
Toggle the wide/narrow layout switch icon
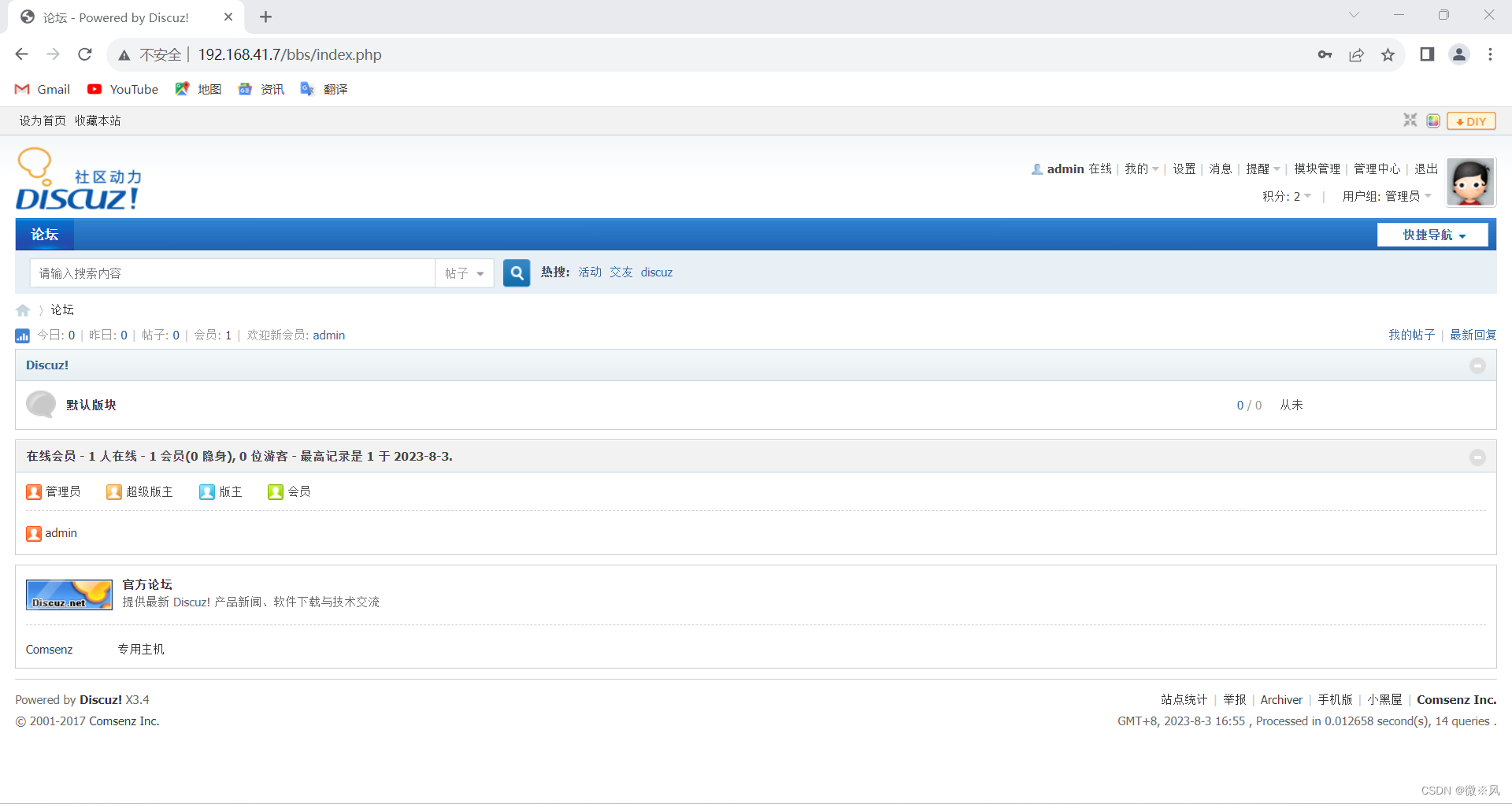pyautogui.click(x=1410, y=120)
